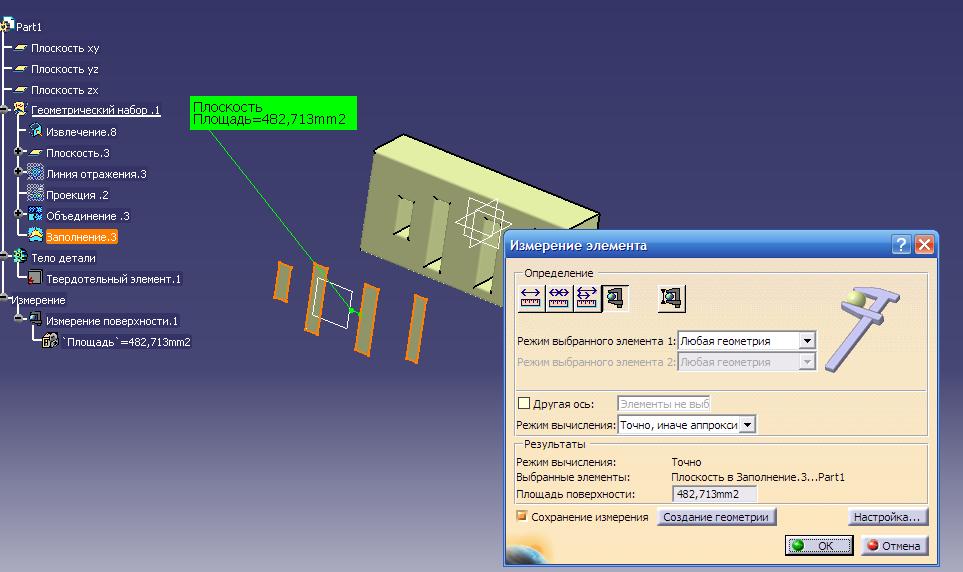This screenshot has width=963, height=572.
Task: Collapse the Тело детали node
Action: coord(4,257)
